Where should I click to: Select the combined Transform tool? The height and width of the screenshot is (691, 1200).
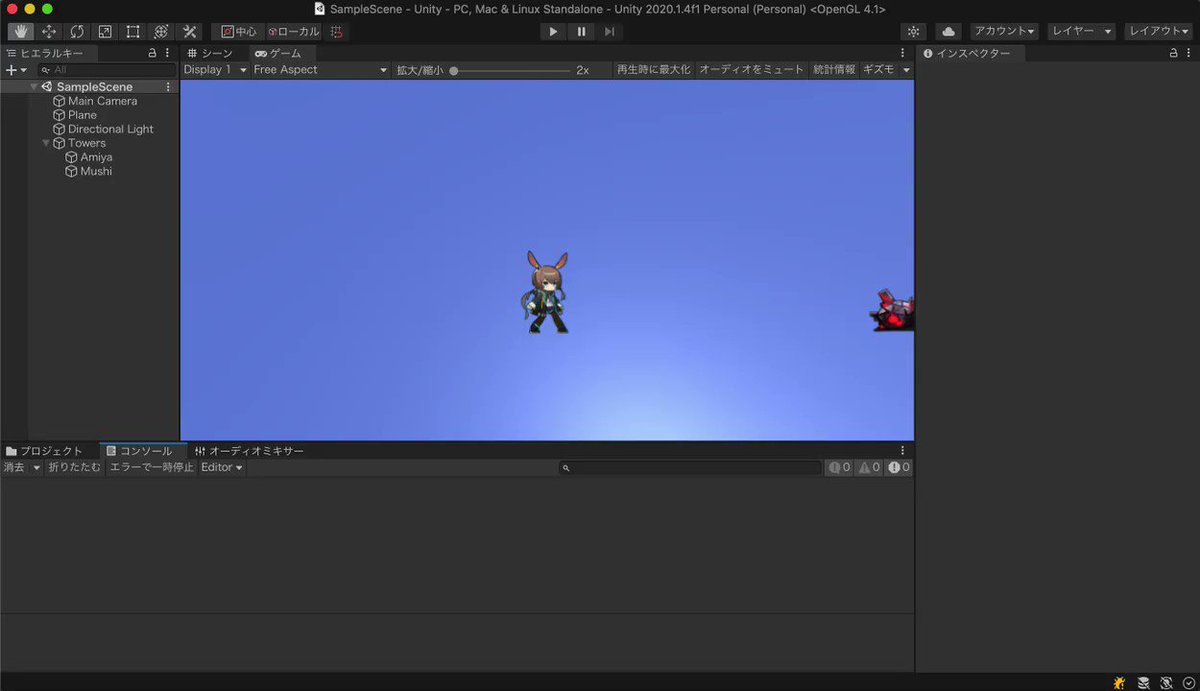pos(161,31)
